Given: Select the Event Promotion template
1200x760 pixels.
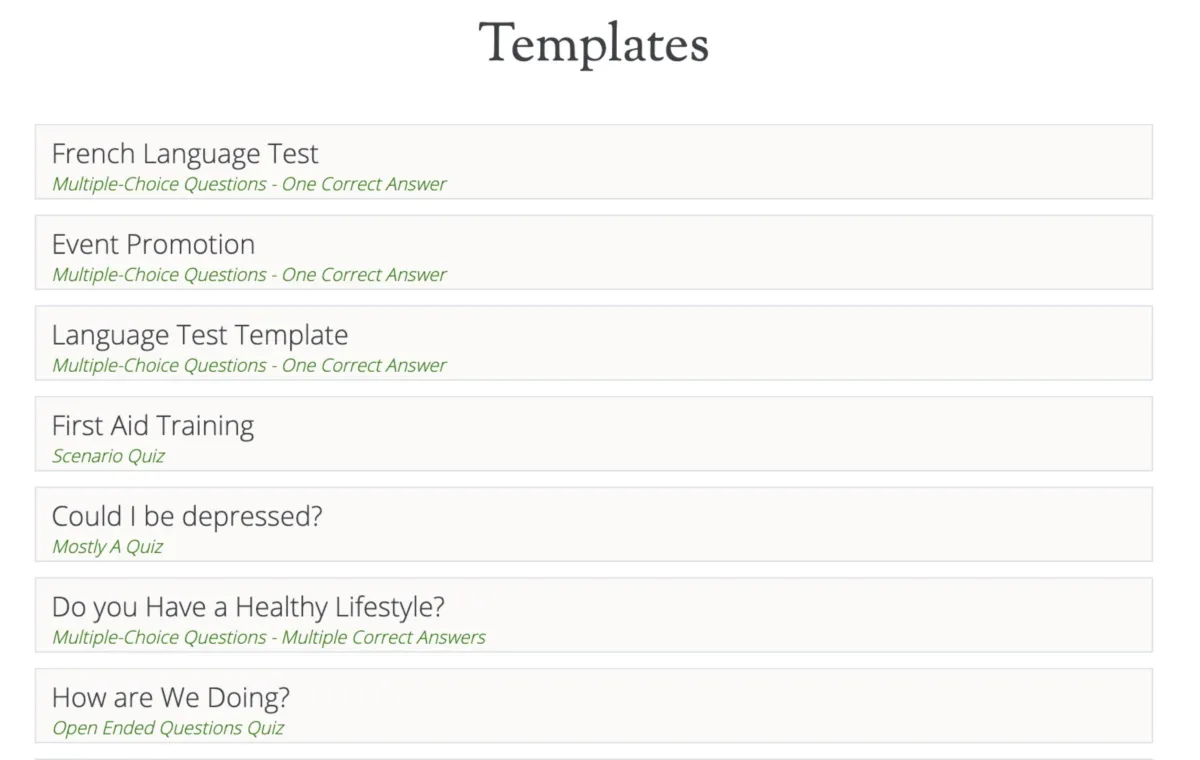Looking at the screenshot, I should [153, 245].
